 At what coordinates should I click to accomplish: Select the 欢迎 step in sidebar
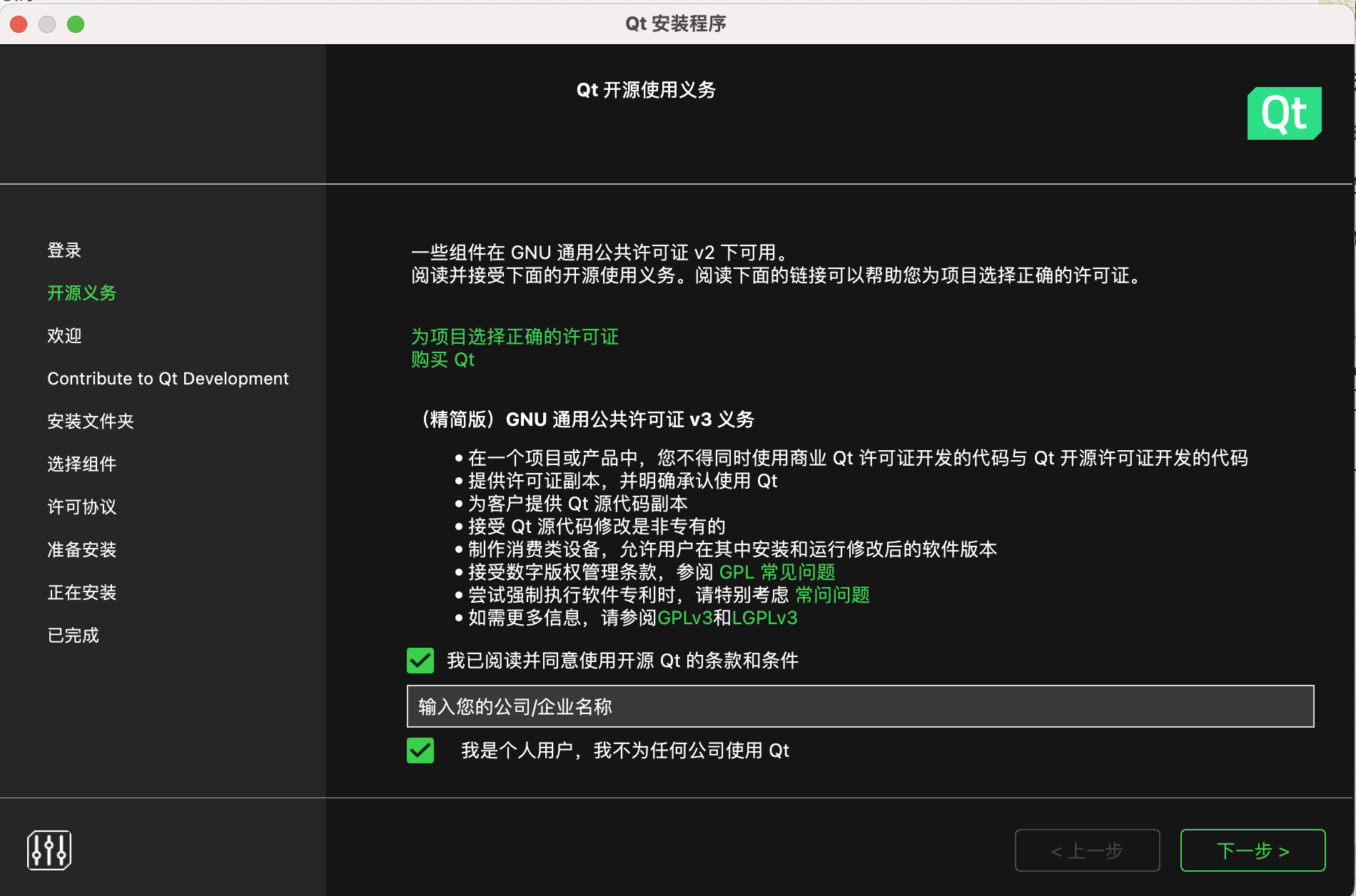pos(64,336)
